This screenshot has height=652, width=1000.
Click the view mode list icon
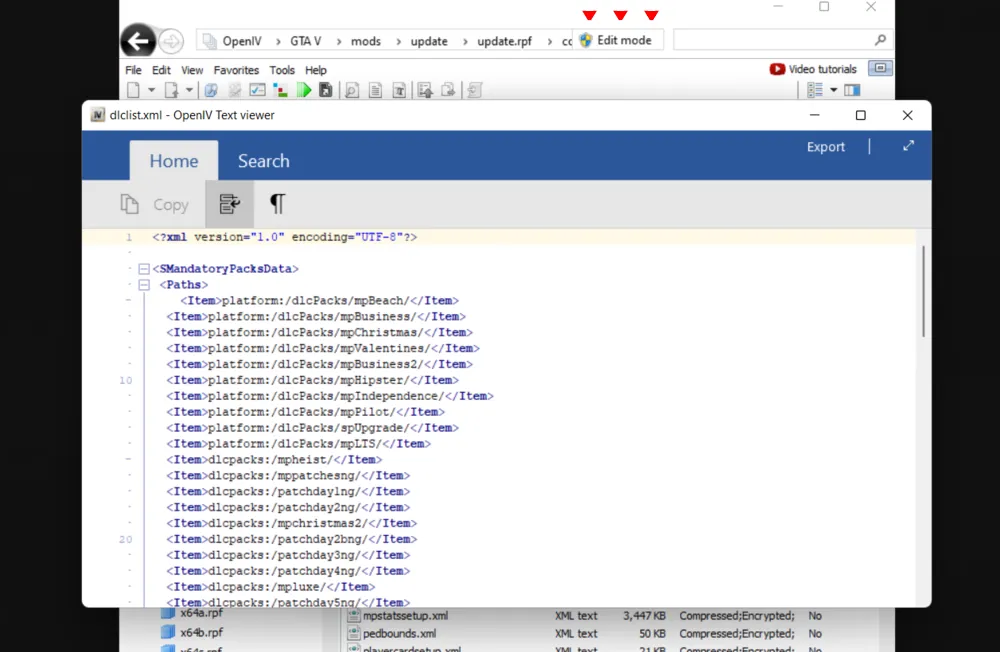pos(815,90)
